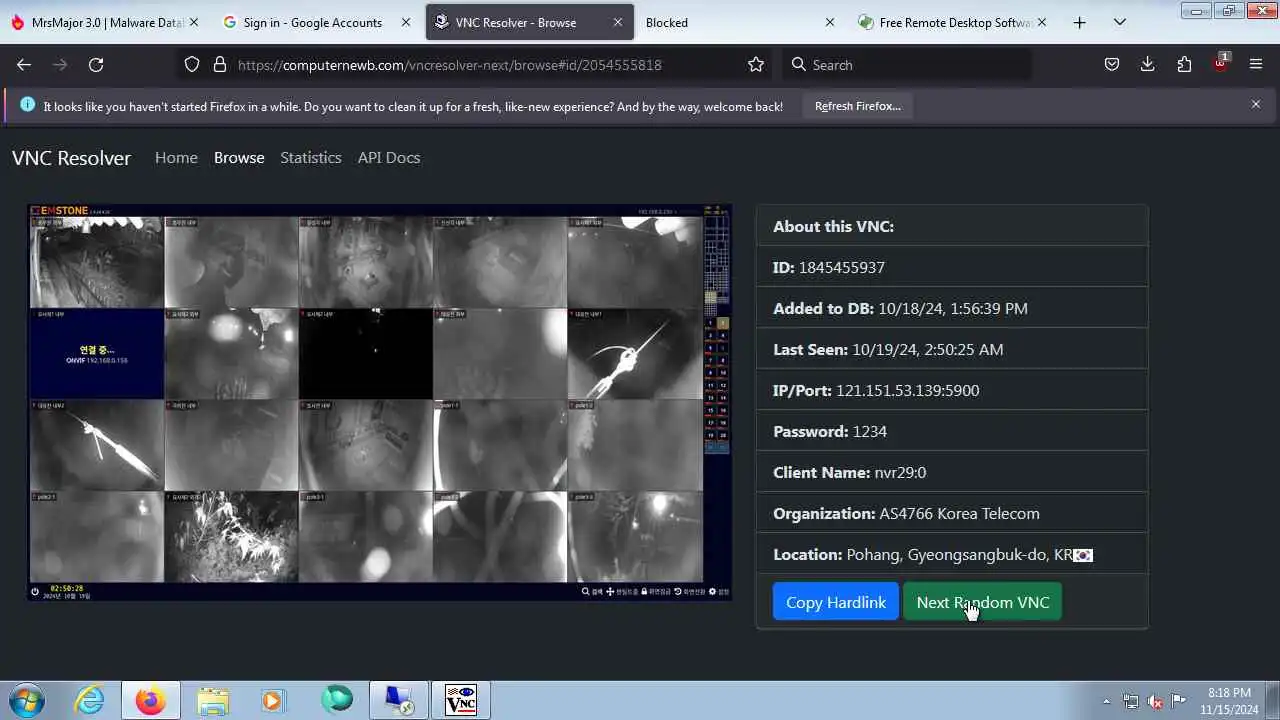
Task: Open the Windows Start menu orb
Action: pos(27,700)
